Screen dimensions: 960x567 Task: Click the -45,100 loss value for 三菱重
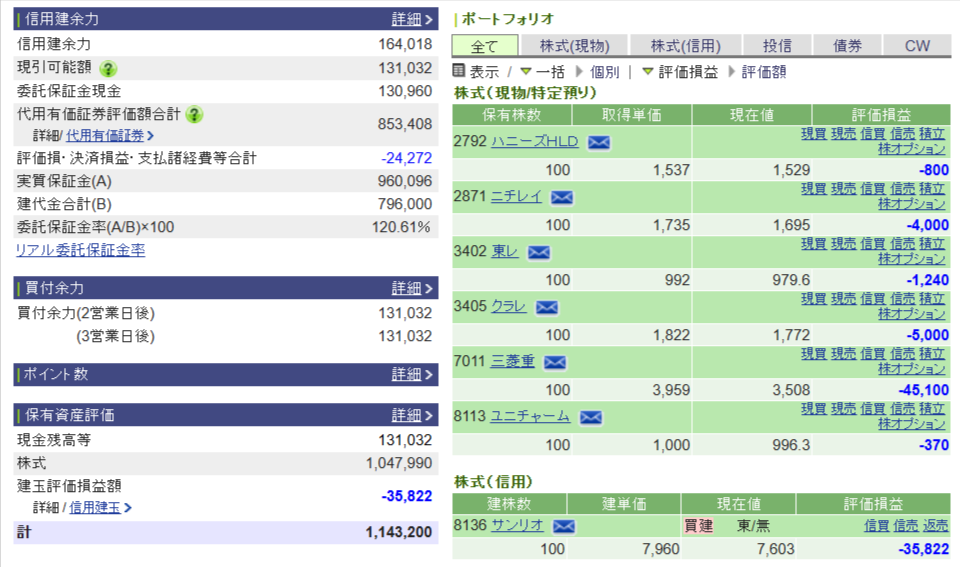pyautogui.click(x=923, y=390)
